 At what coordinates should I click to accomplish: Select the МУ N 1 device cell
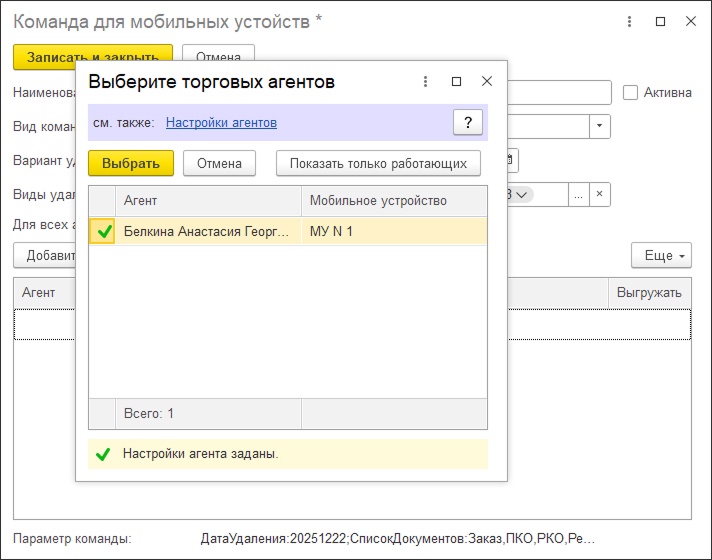[x=394, y=232]
